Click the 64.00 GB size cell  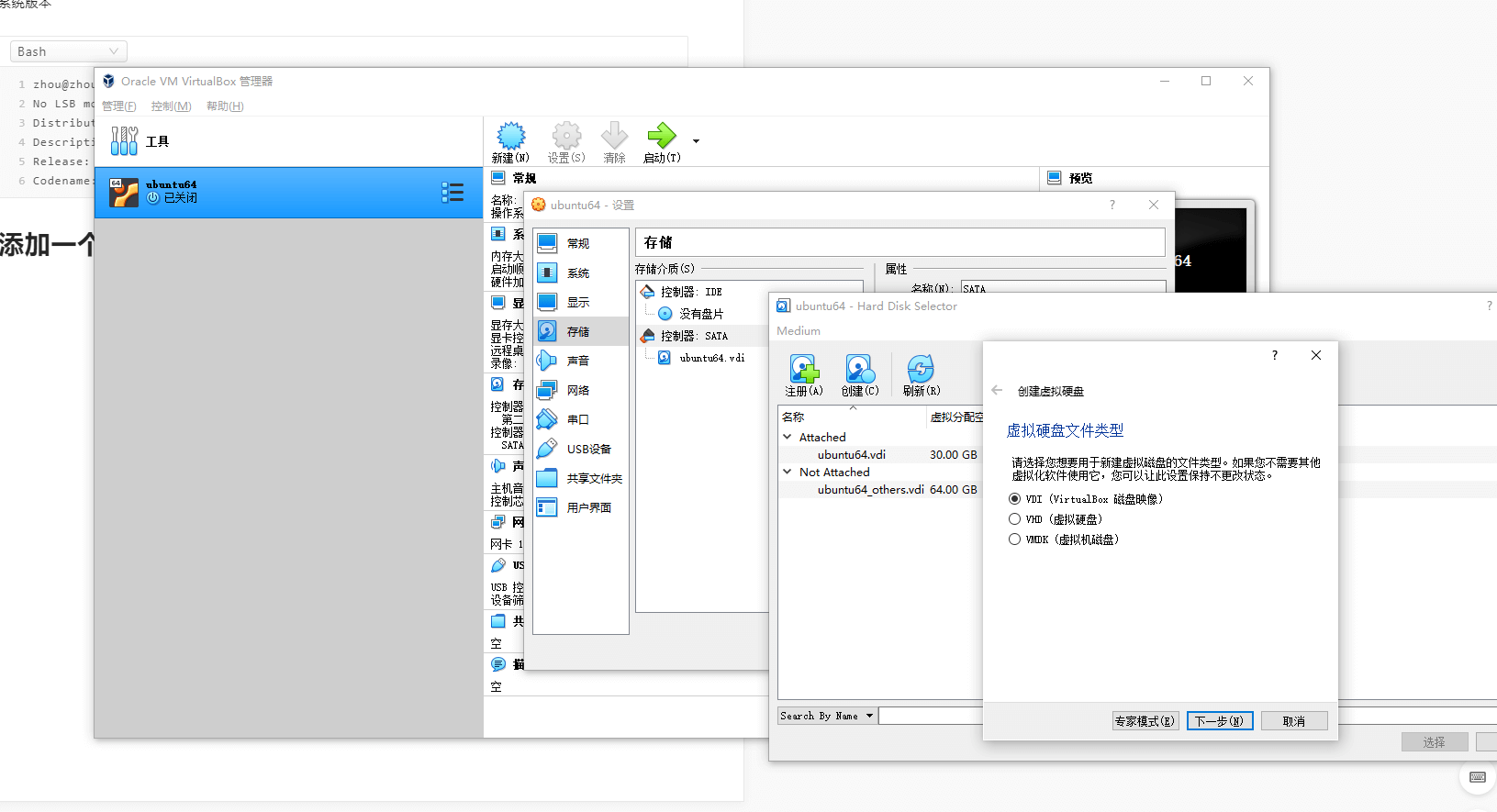[x=953, y=489]
